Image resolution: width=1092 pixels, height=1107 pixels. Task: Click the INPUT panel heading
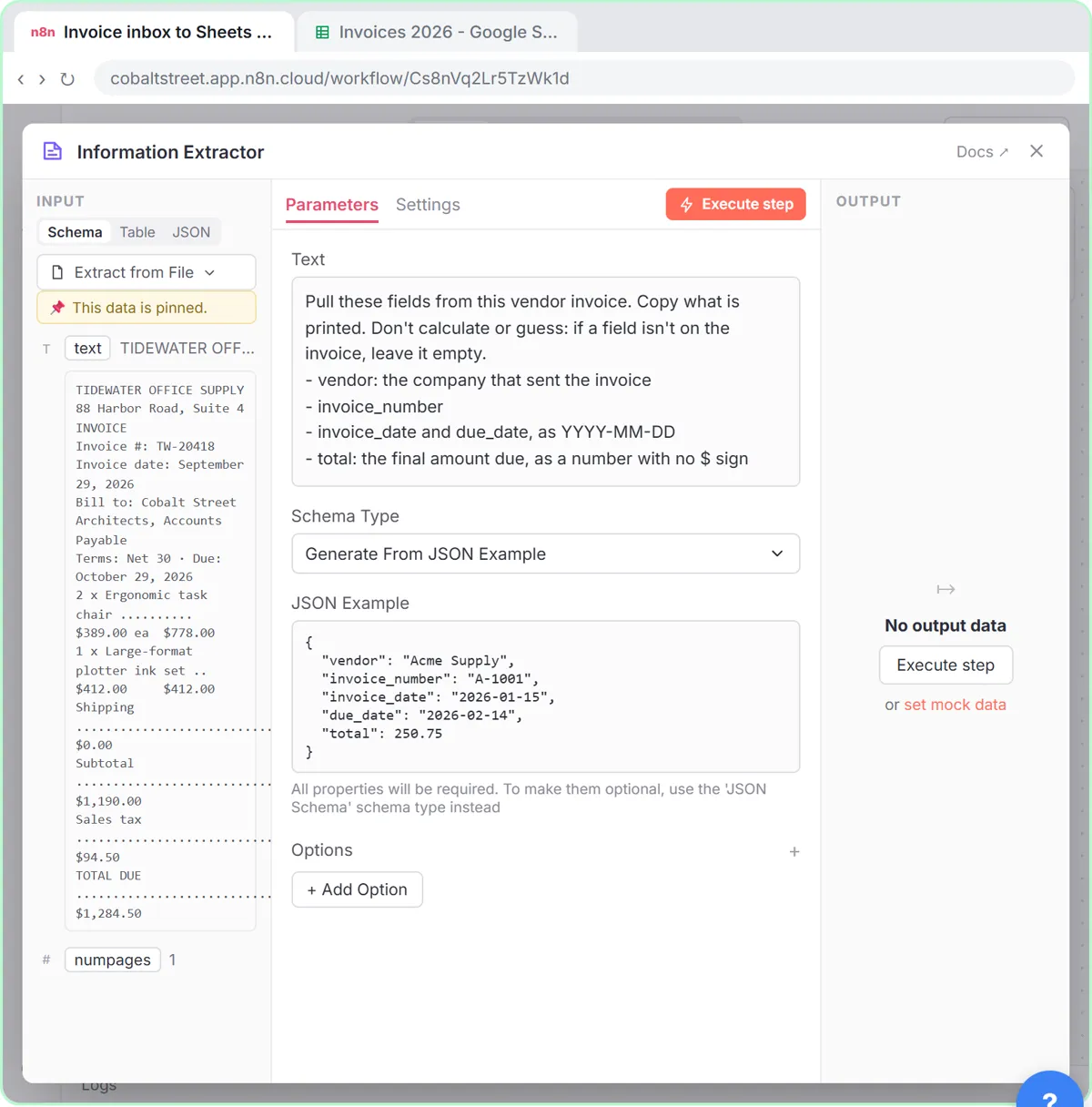(60, 201)
